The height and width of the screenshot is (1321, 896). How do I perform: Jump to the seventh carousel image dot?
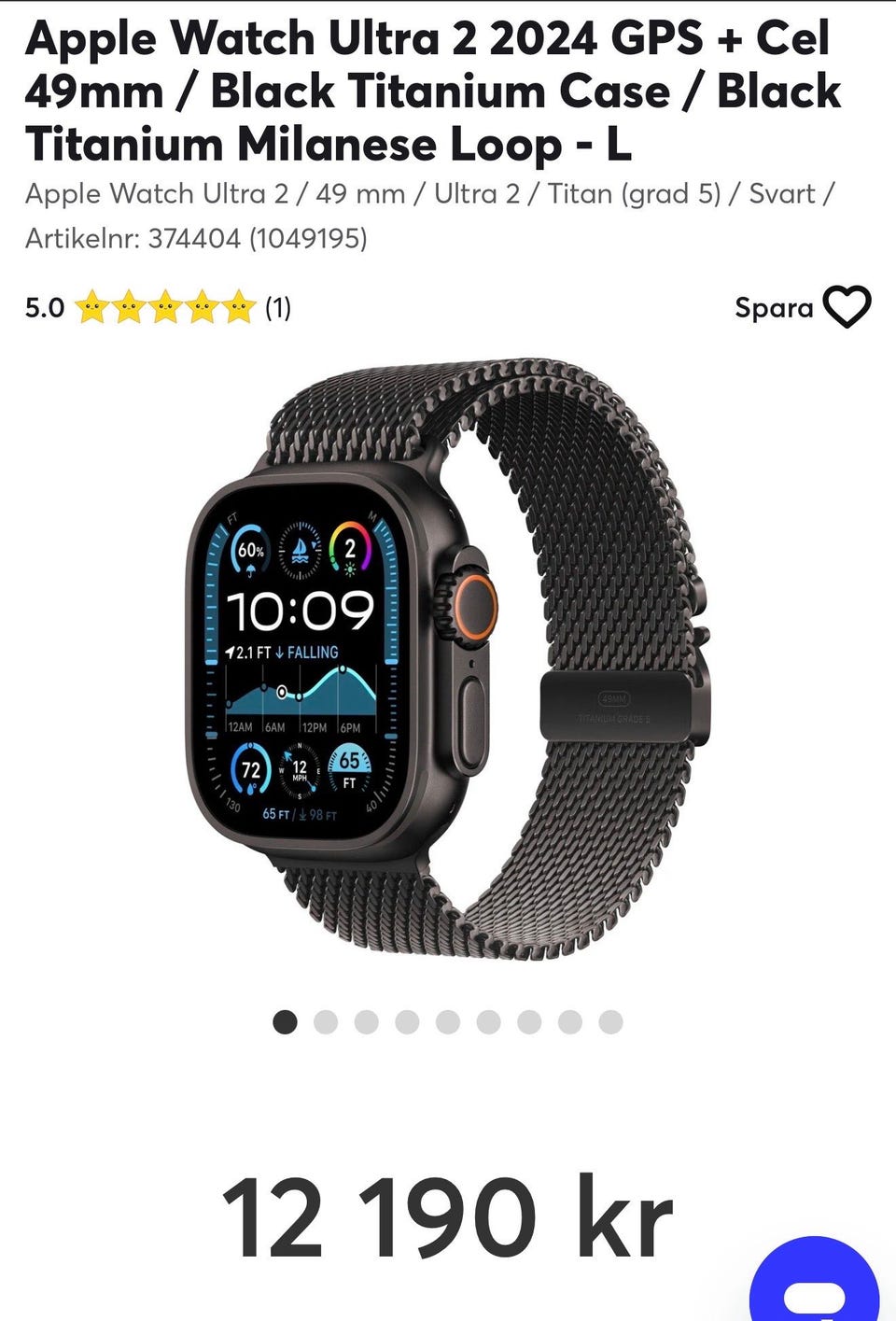(529, 1022)
